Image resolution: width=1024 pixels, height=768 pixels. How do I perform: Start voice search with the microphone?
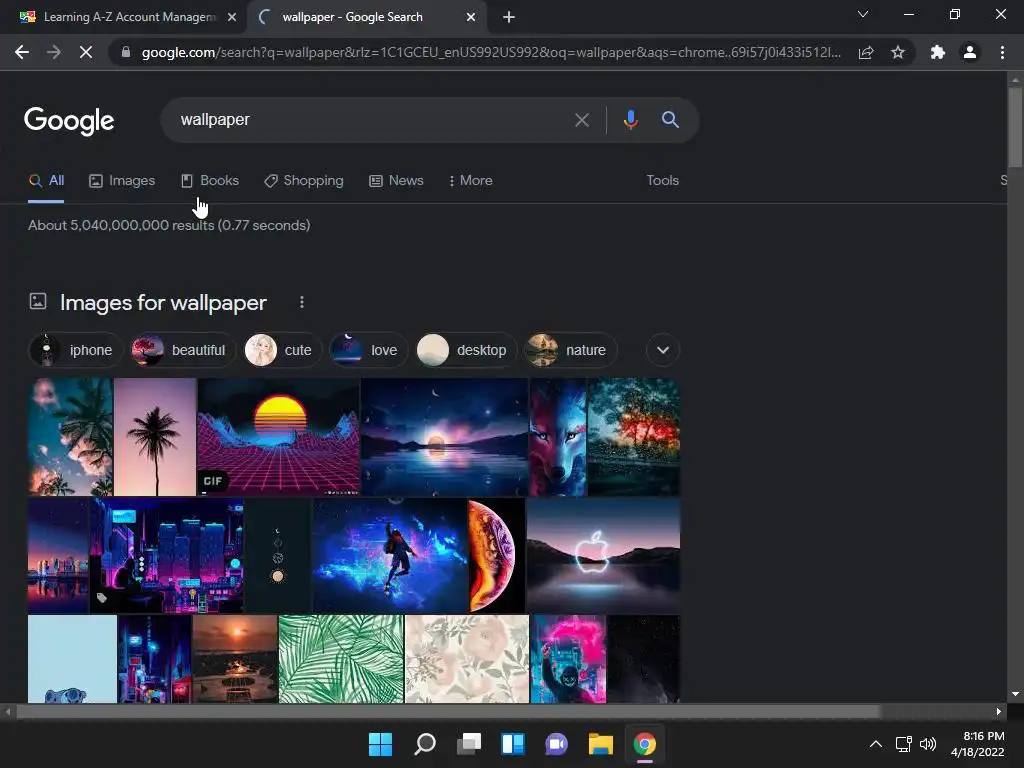630,120
